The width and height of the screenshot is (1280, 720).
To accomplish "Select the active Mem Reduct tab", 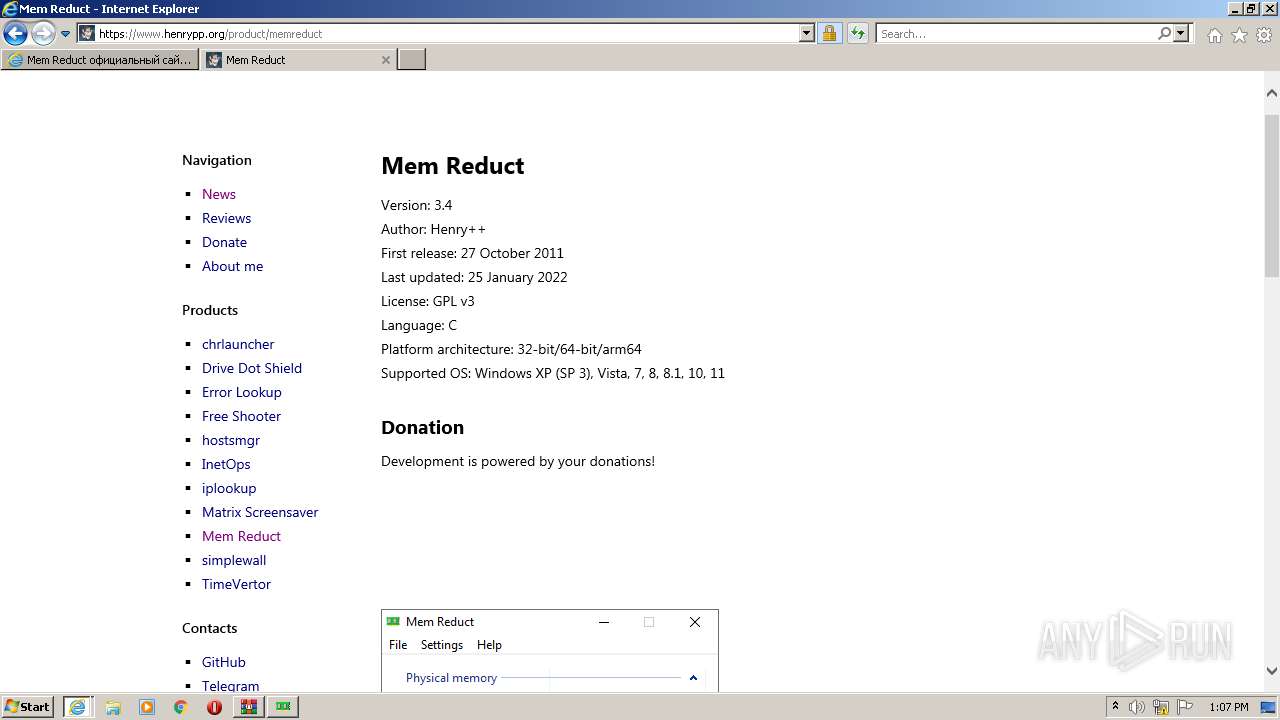I will point(290,60).
